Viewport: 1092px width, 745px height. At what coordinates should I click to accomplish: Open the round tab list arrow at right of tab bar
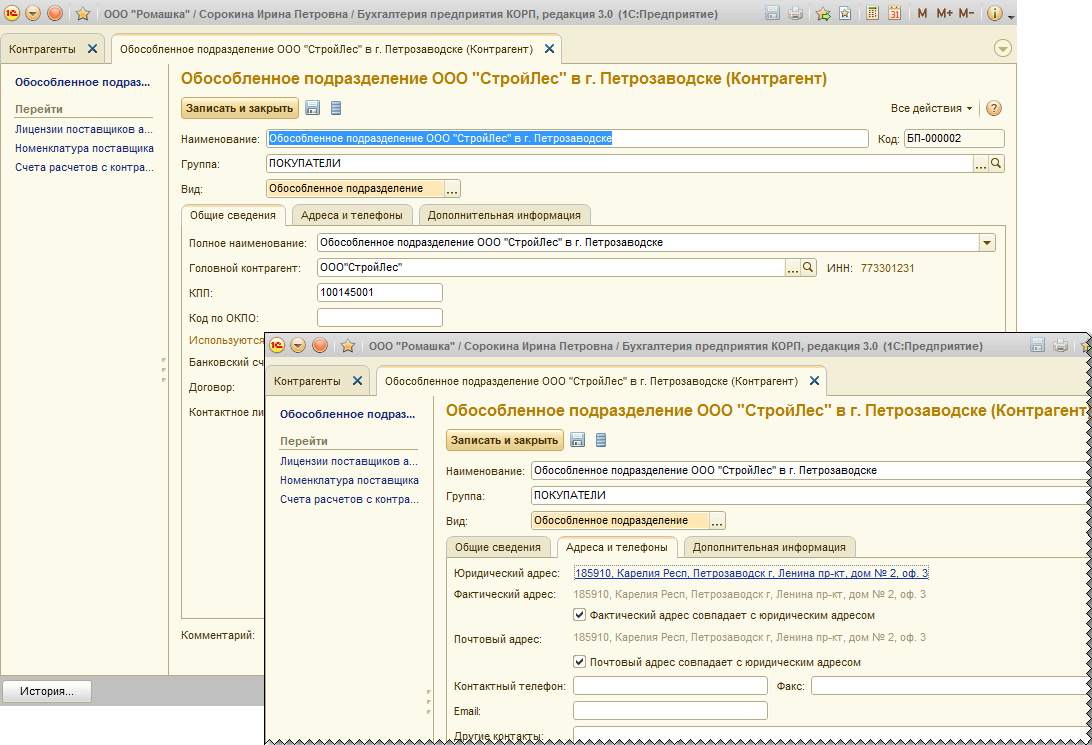point(1003,48)
